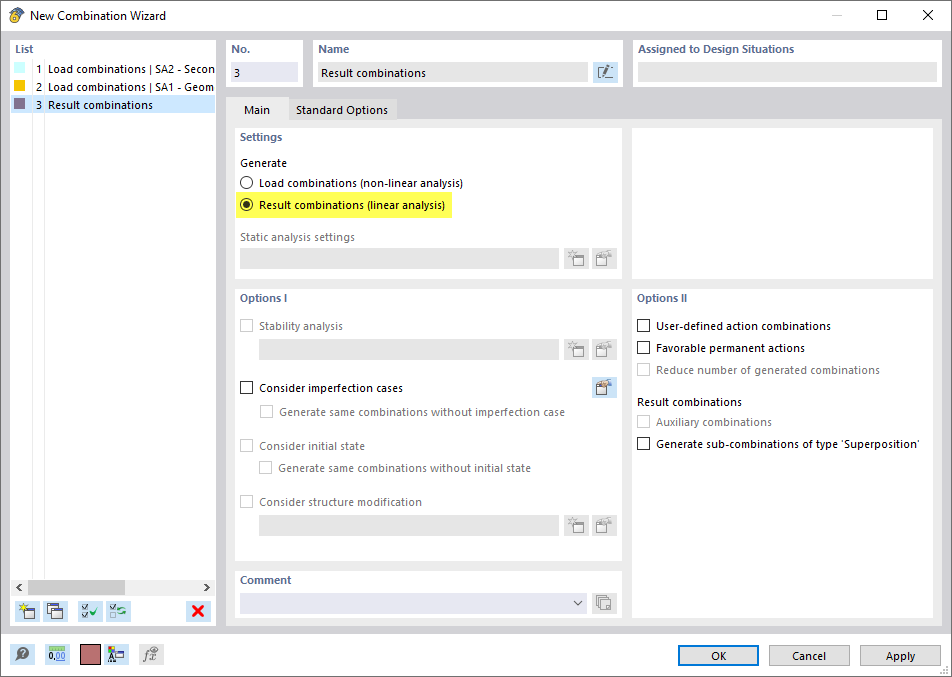Open the imperfection cases selection icon
The image size is (952, 677).
pos(604,387)
